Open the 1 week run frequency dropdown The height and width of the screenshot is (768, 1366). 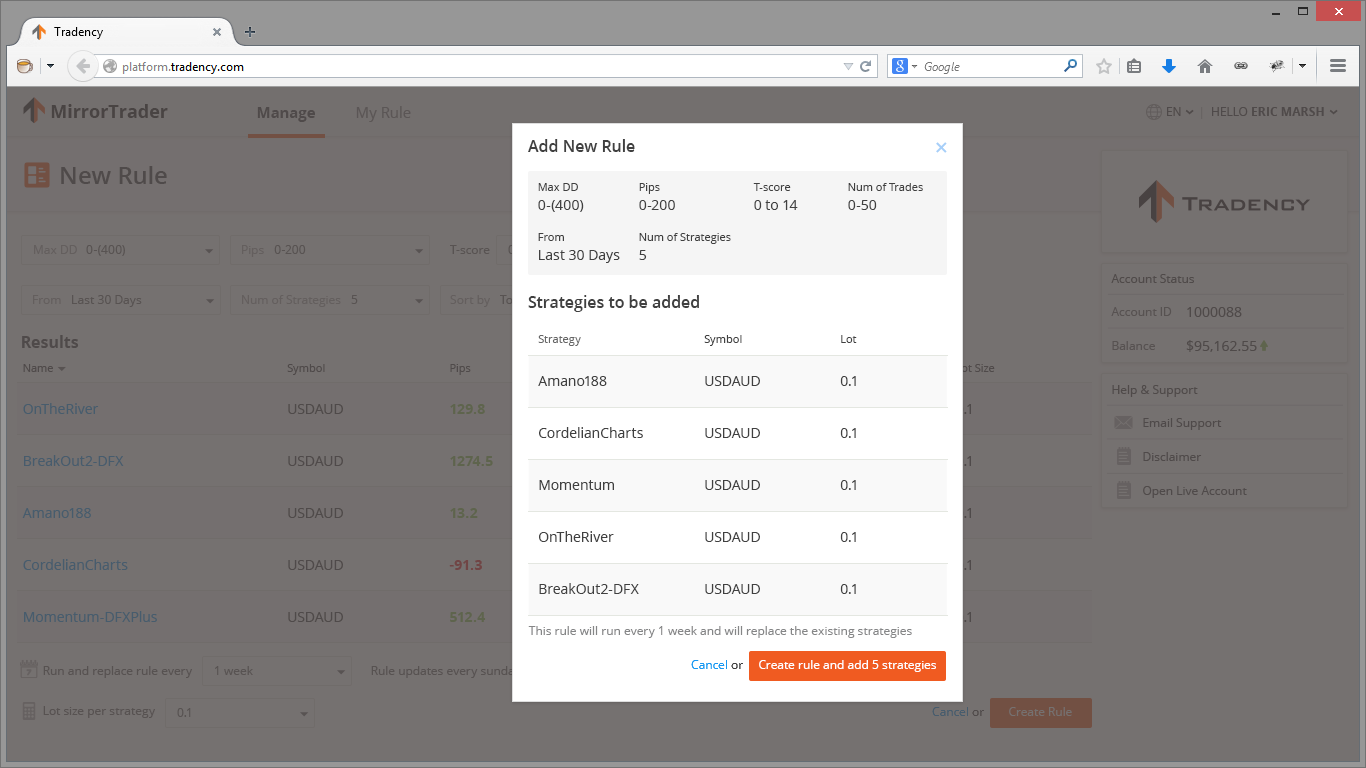pos(277,671)
